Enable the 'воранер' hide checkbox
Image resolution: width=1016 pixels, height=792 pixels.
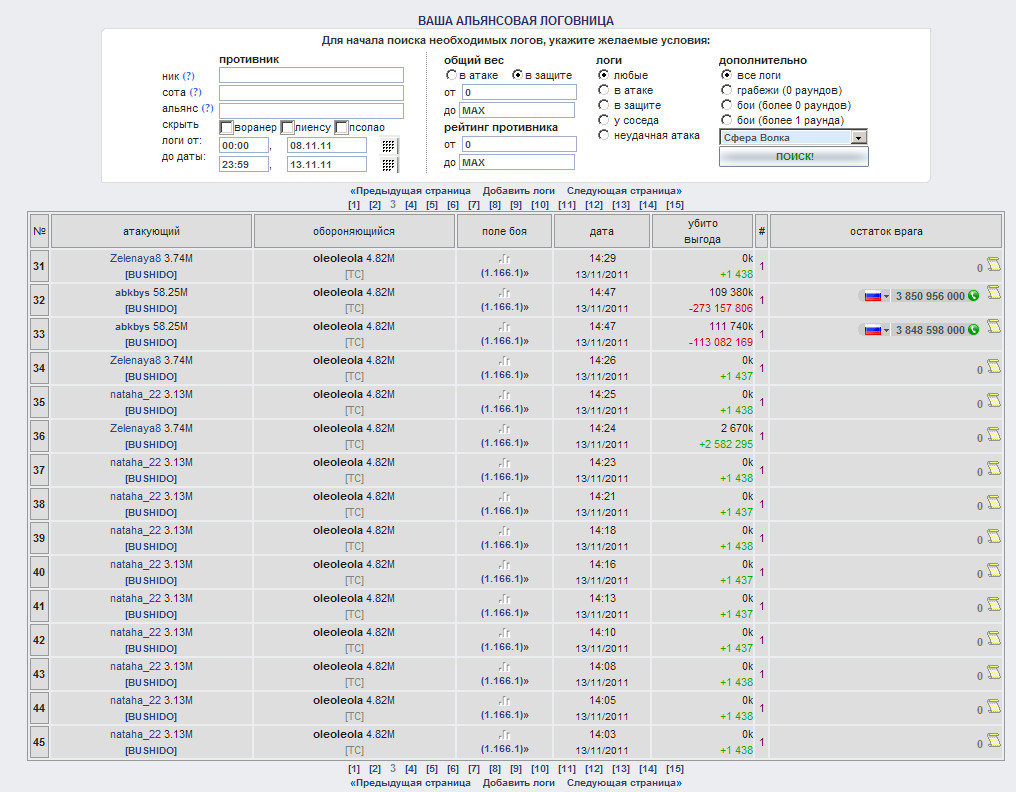227,127
